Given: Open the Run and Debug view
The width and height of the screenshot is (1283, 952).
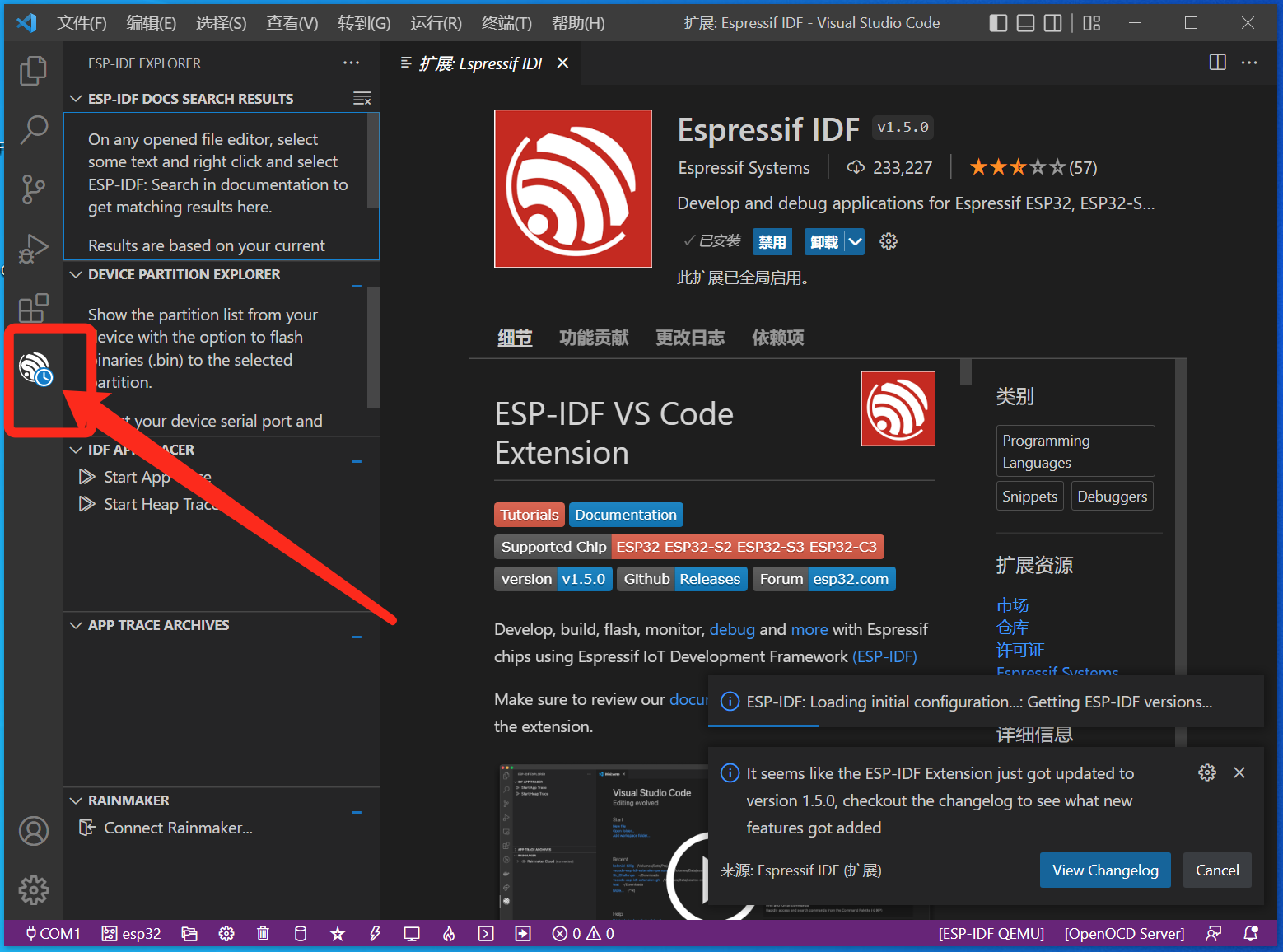Looking at the screenshot, I should pyautogui.click(x=33, y=249).
